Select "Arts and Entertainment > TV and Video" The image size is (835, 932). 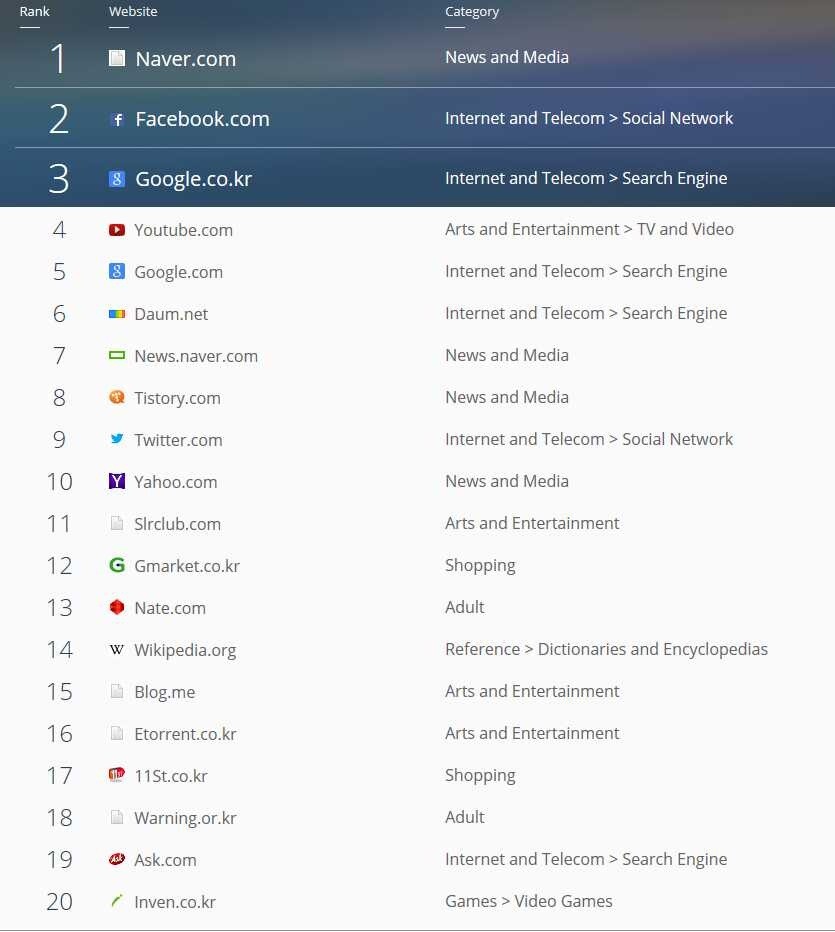pyautogui.click(x=590, y=229)
